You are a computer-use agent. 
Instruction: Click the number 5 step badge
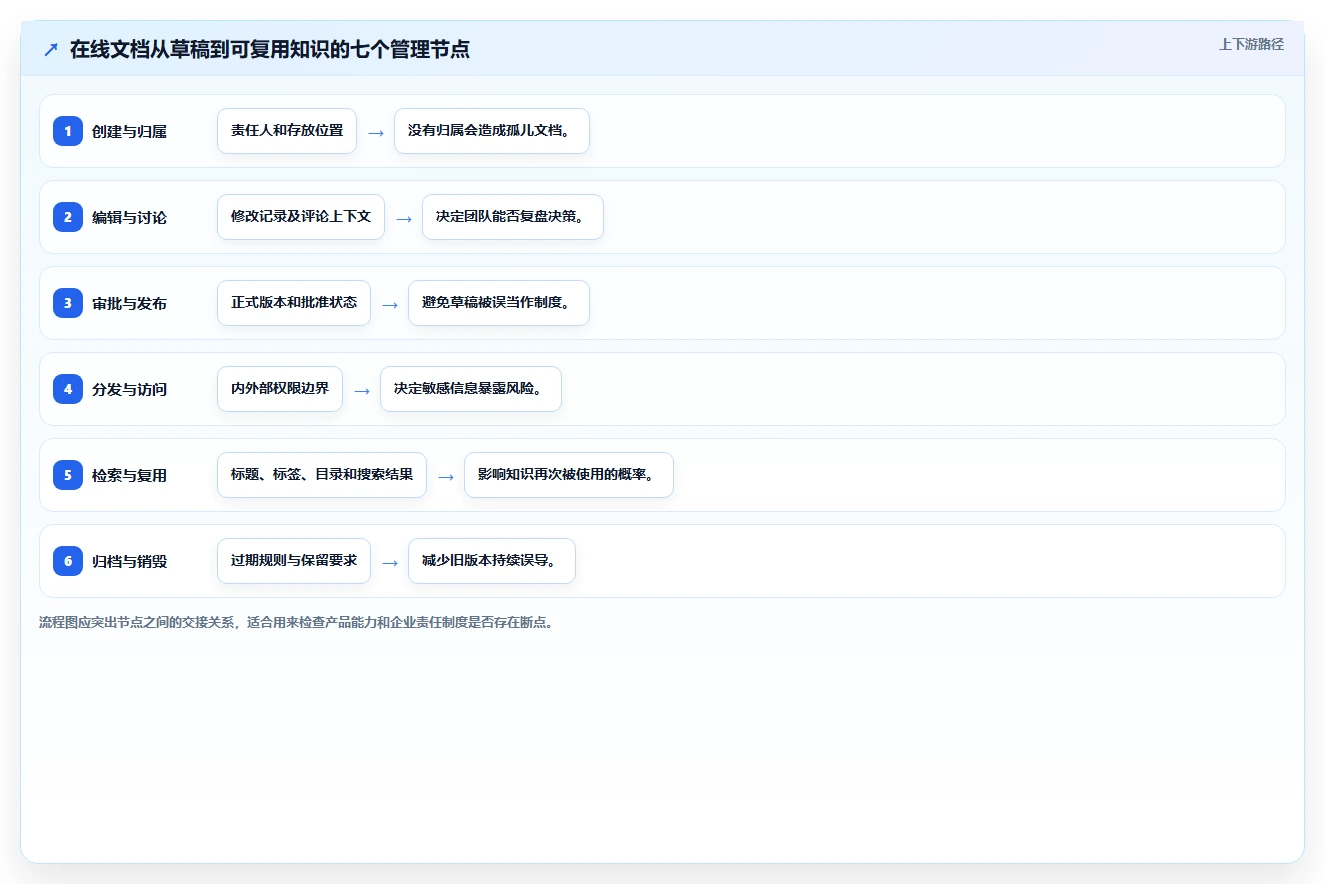[68, 475]
